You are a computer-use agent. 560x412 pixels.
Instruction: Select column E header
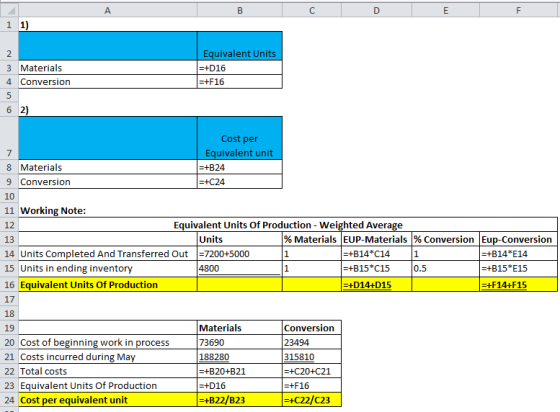click(445, 11)
